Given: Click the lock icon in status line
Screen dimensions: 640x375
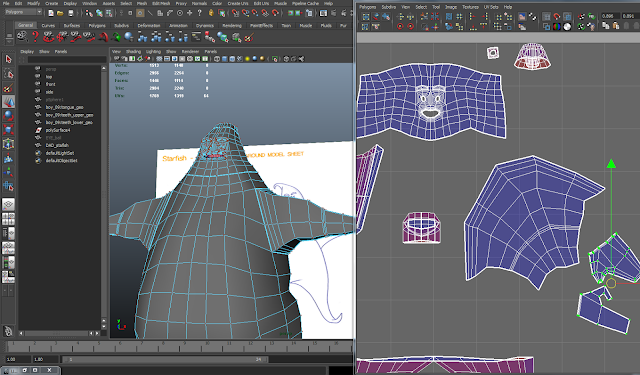Looking at the screenshot, I should pos(211,13).
